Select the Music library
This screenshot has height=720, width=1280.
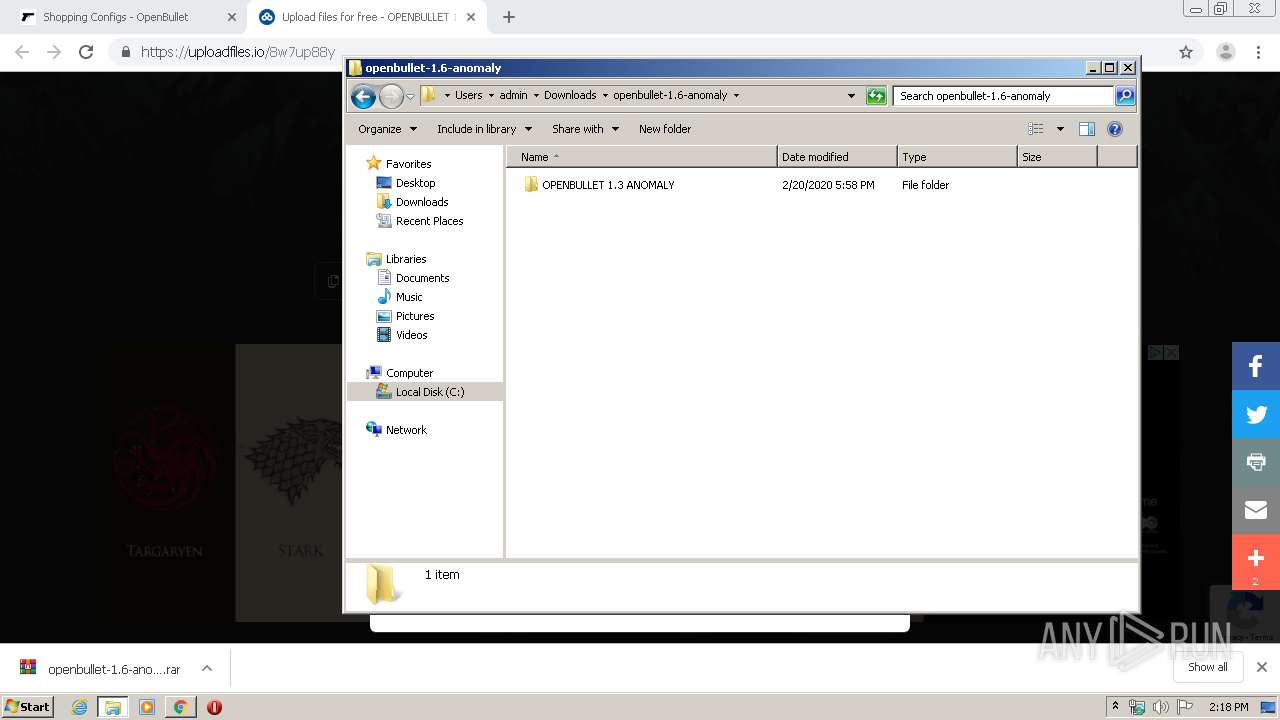click(x=409, y=297)
